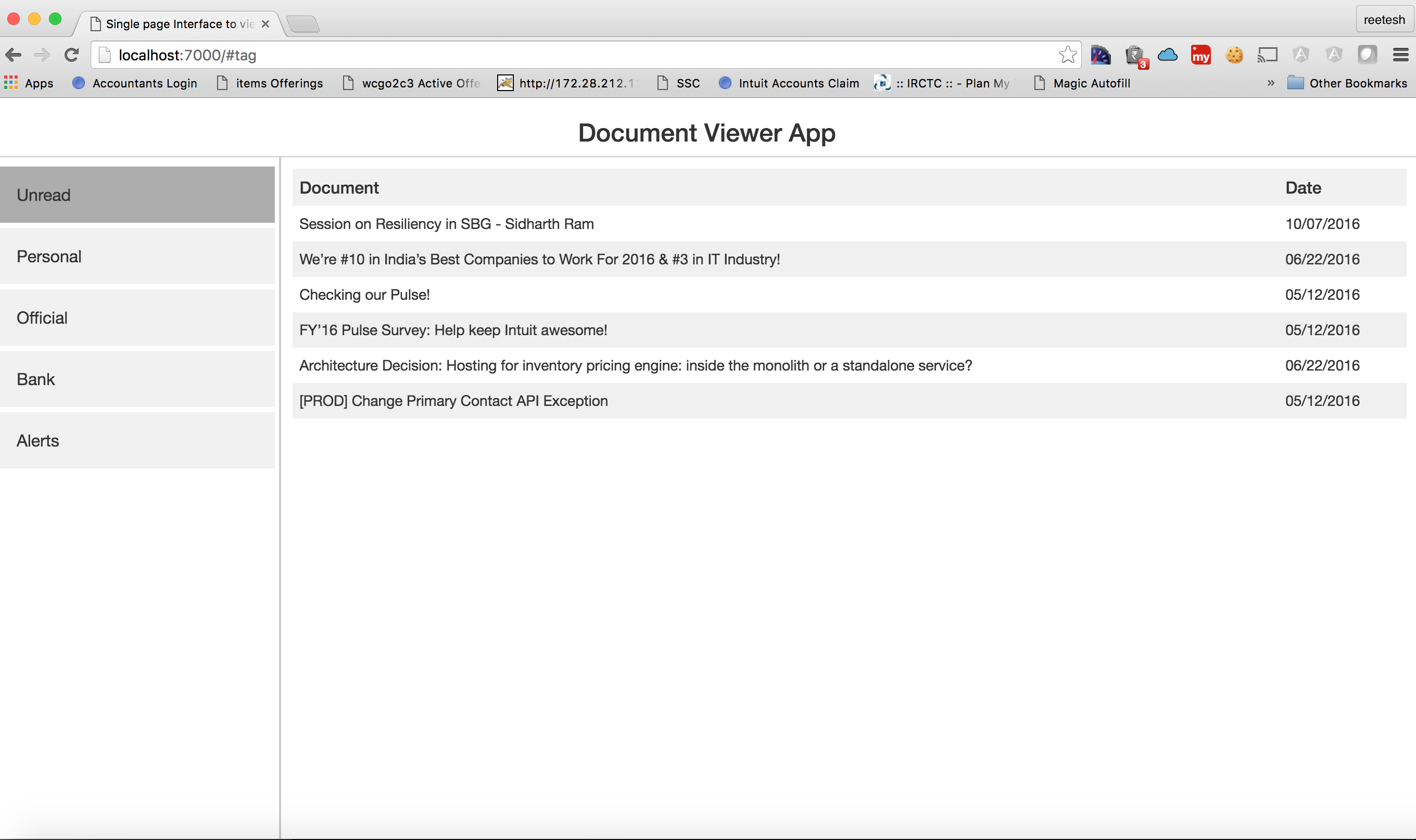The height and width of the screenshot is (840, 1416).
Task: Open the Apps grid shortcut
Action: [x=28, y=83]
